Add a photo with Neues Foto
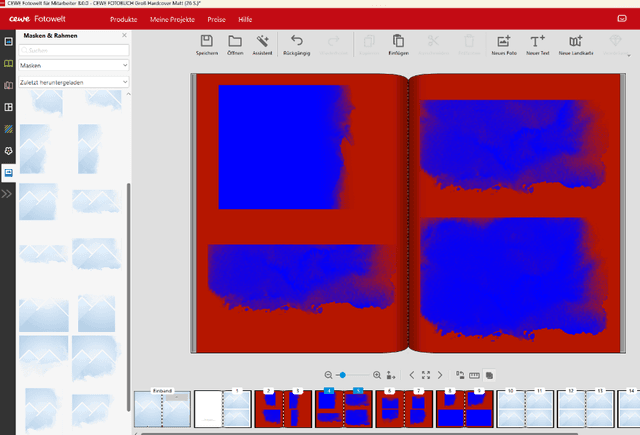Image resolution: width=640 pixels, height=435 pixels. [504, 45]
